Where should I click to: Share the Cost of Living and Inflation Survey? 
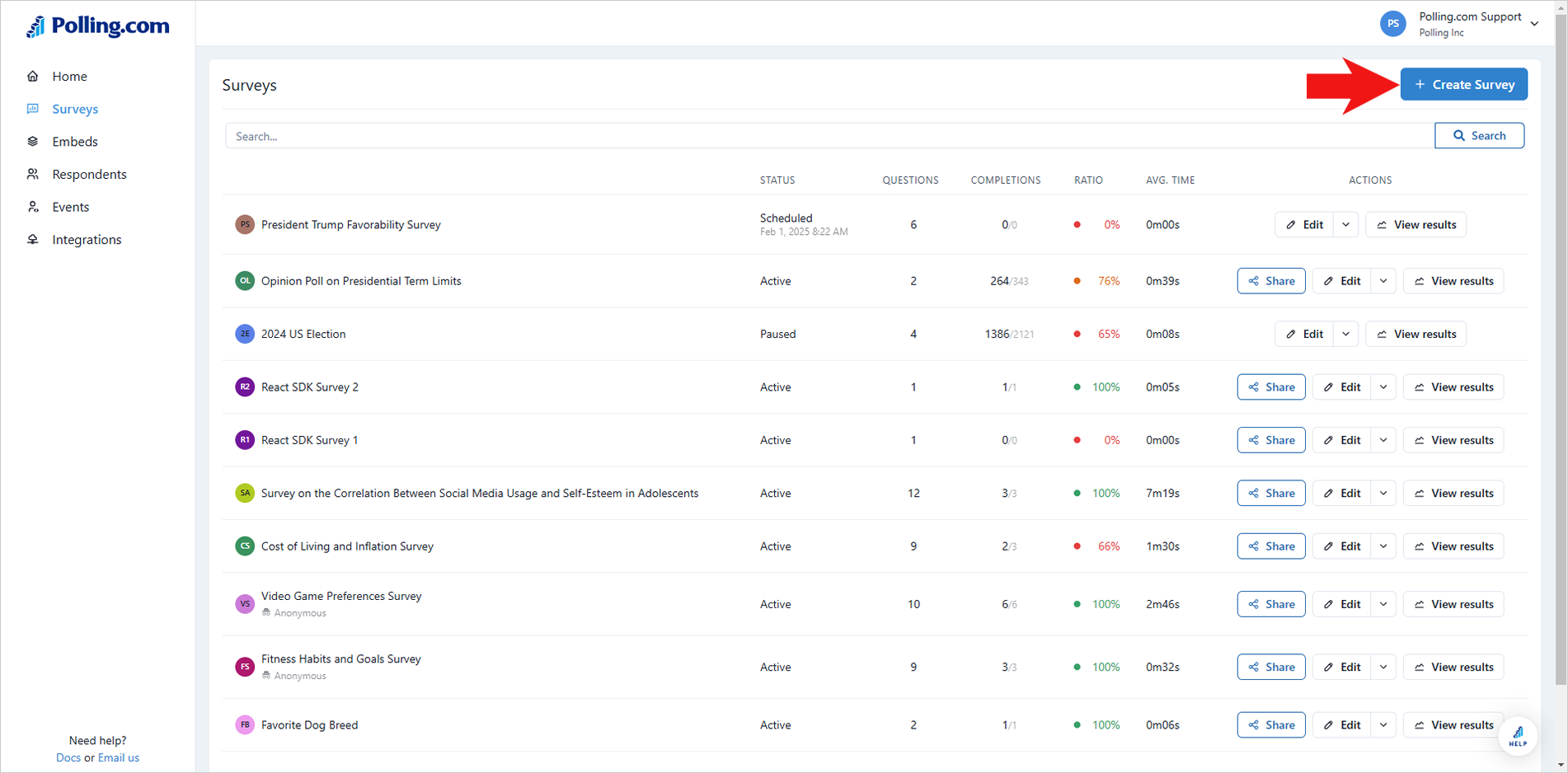pyautogui.click(x=1270, y=546)
